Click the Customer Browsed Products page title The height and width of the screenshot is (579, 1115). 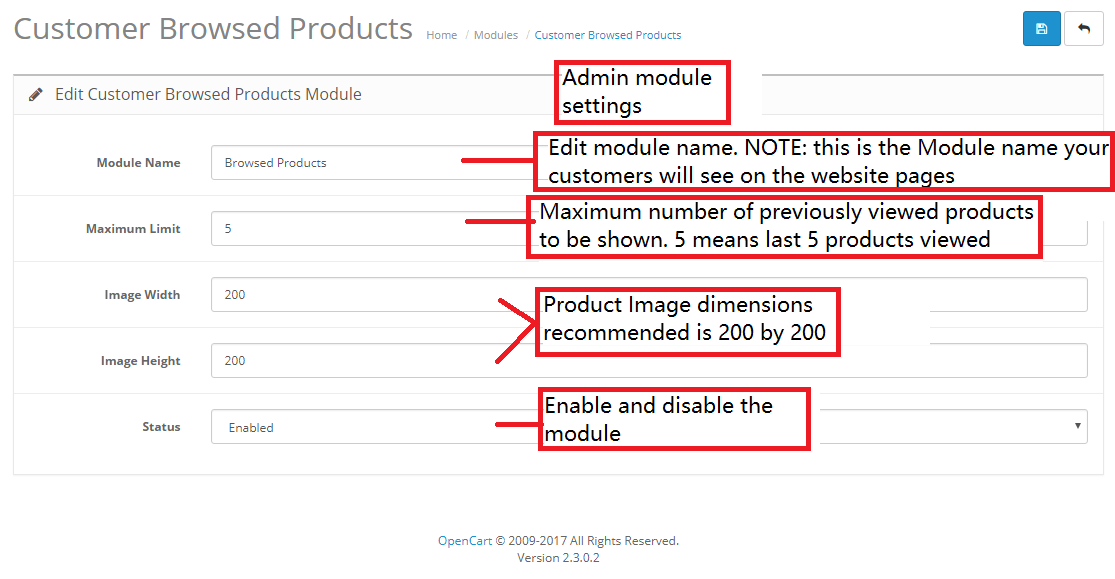tap(213, 29)
